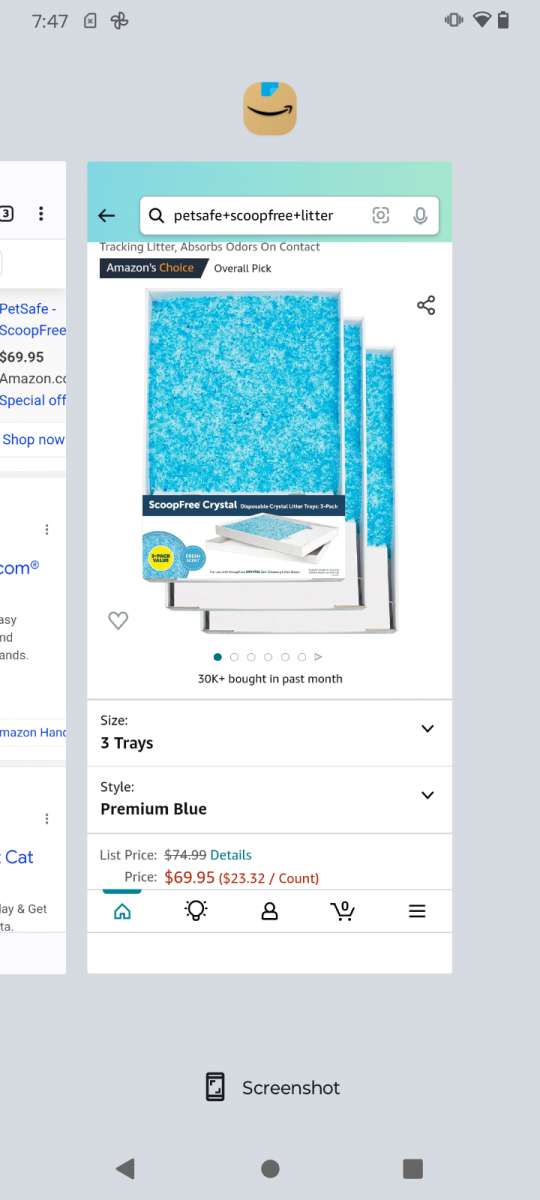Open the shopping cart in bottom bar
Screen dimensions: 540x1200
click(x=343, y=911)
